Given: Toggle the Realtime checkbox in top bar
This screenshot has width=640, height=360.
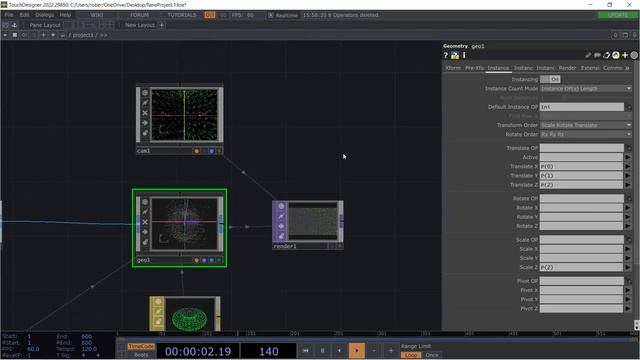Looking at the screenshot, I should point(271,15).
